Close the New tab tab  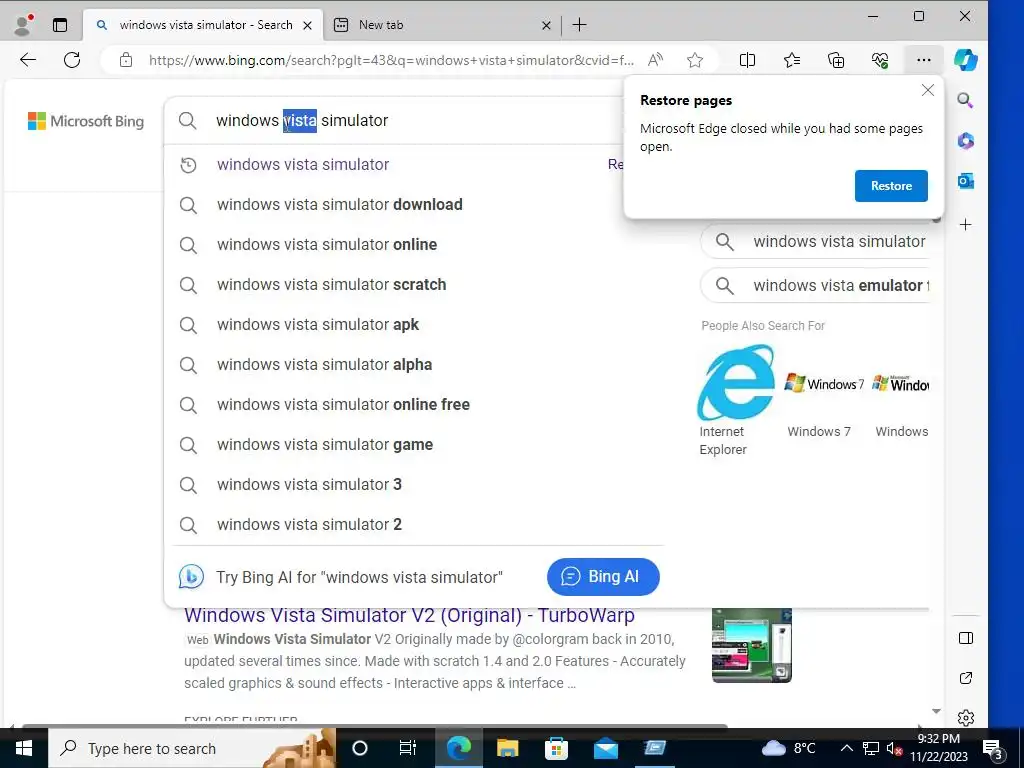tap(547, 25)
